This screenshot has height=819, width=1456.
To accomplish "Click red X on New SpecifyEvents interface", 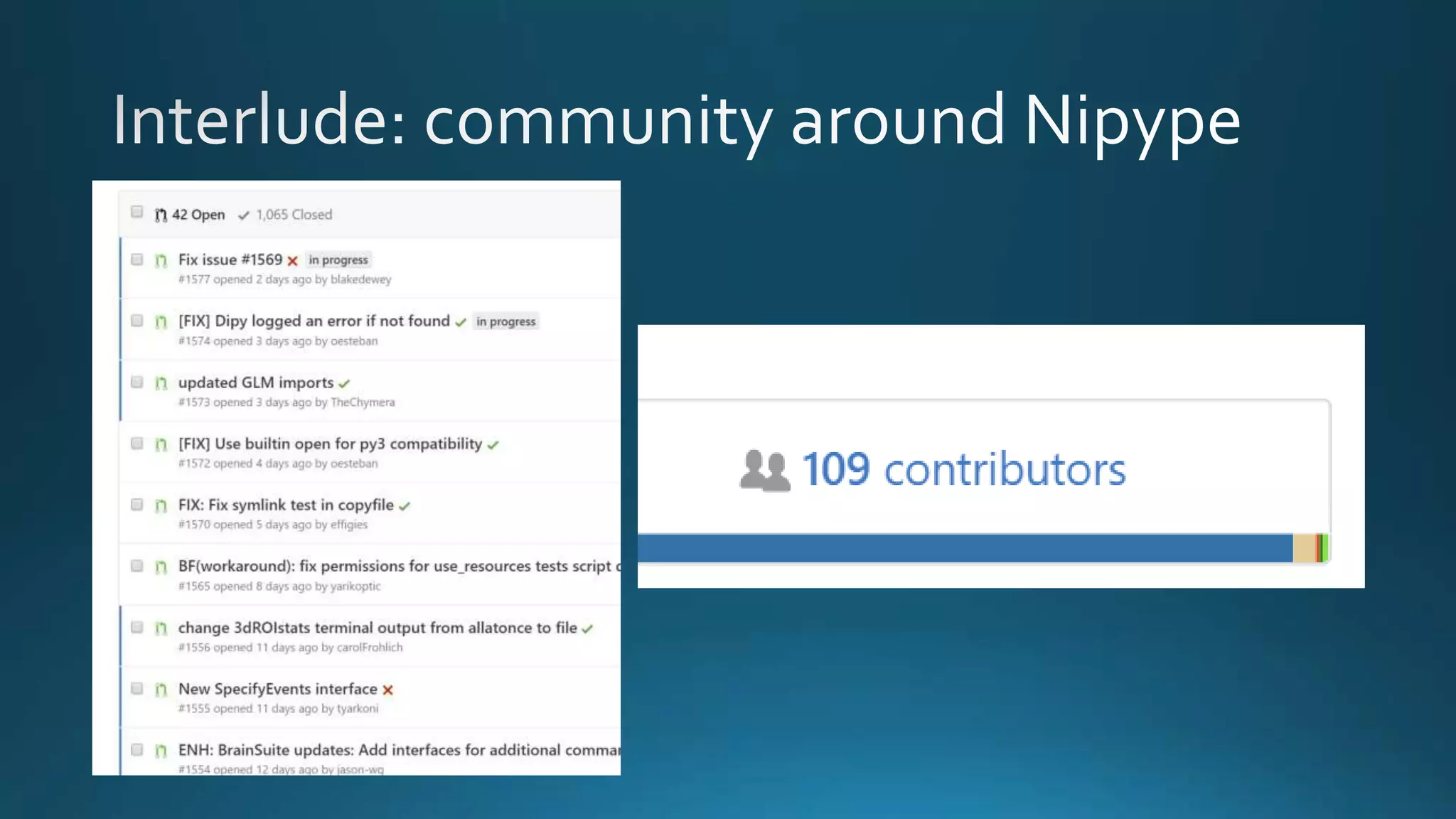I will (x=387, y=690).
